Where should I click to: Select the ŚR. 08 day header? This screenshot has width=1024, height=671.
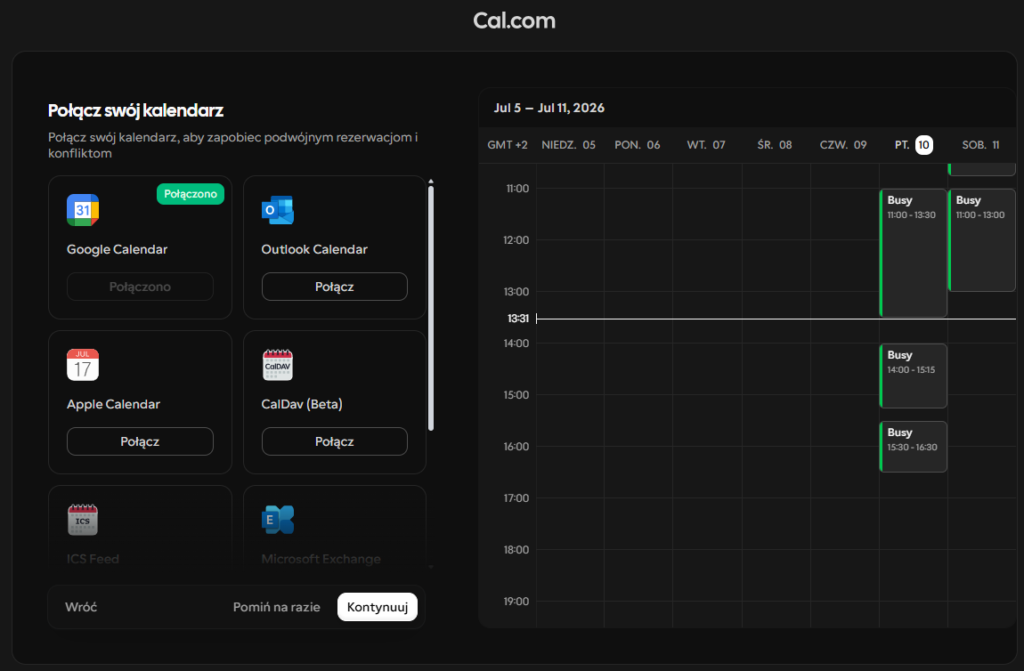click(x=775, y=145)
